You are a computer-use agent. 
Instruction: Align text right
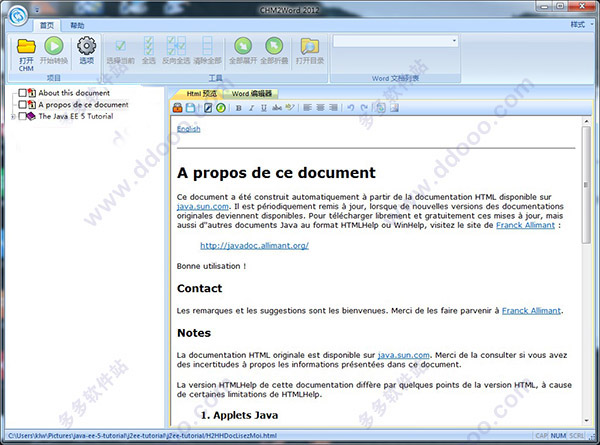coord(333,108)
